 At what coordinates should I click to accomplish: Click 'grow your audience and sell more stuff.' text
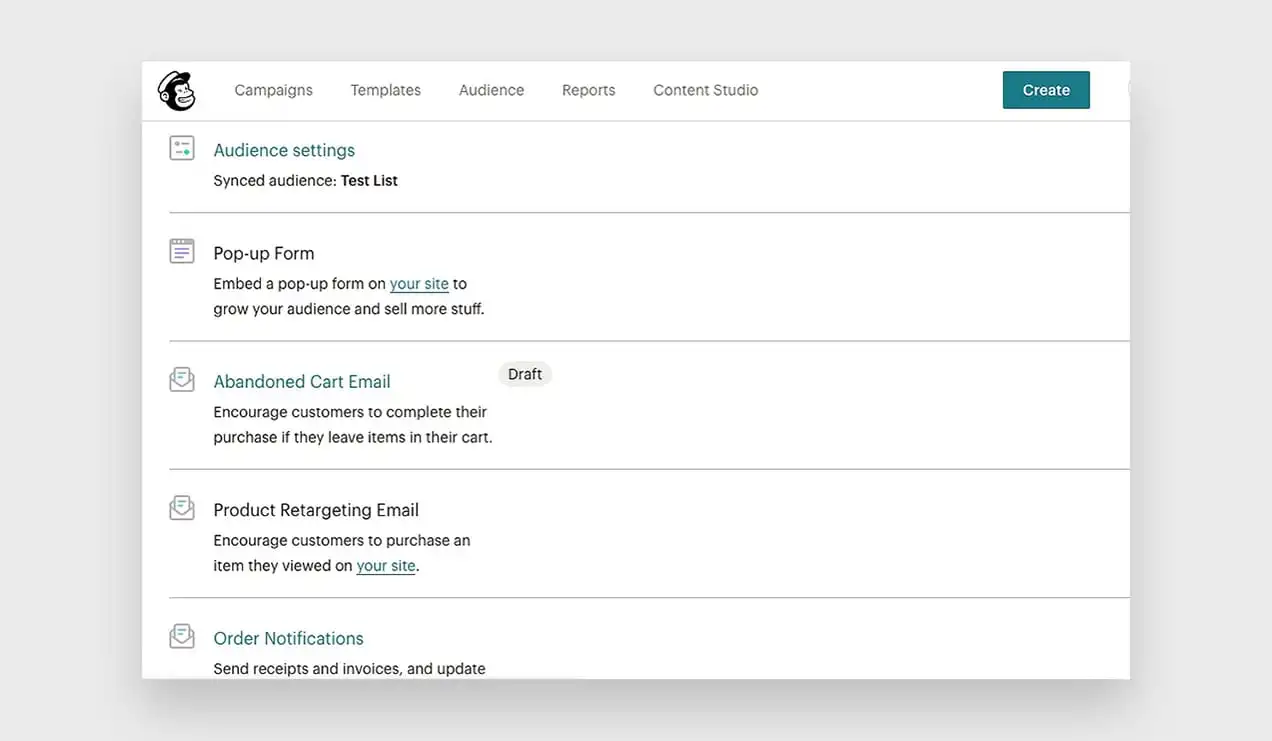pos(349,309)
